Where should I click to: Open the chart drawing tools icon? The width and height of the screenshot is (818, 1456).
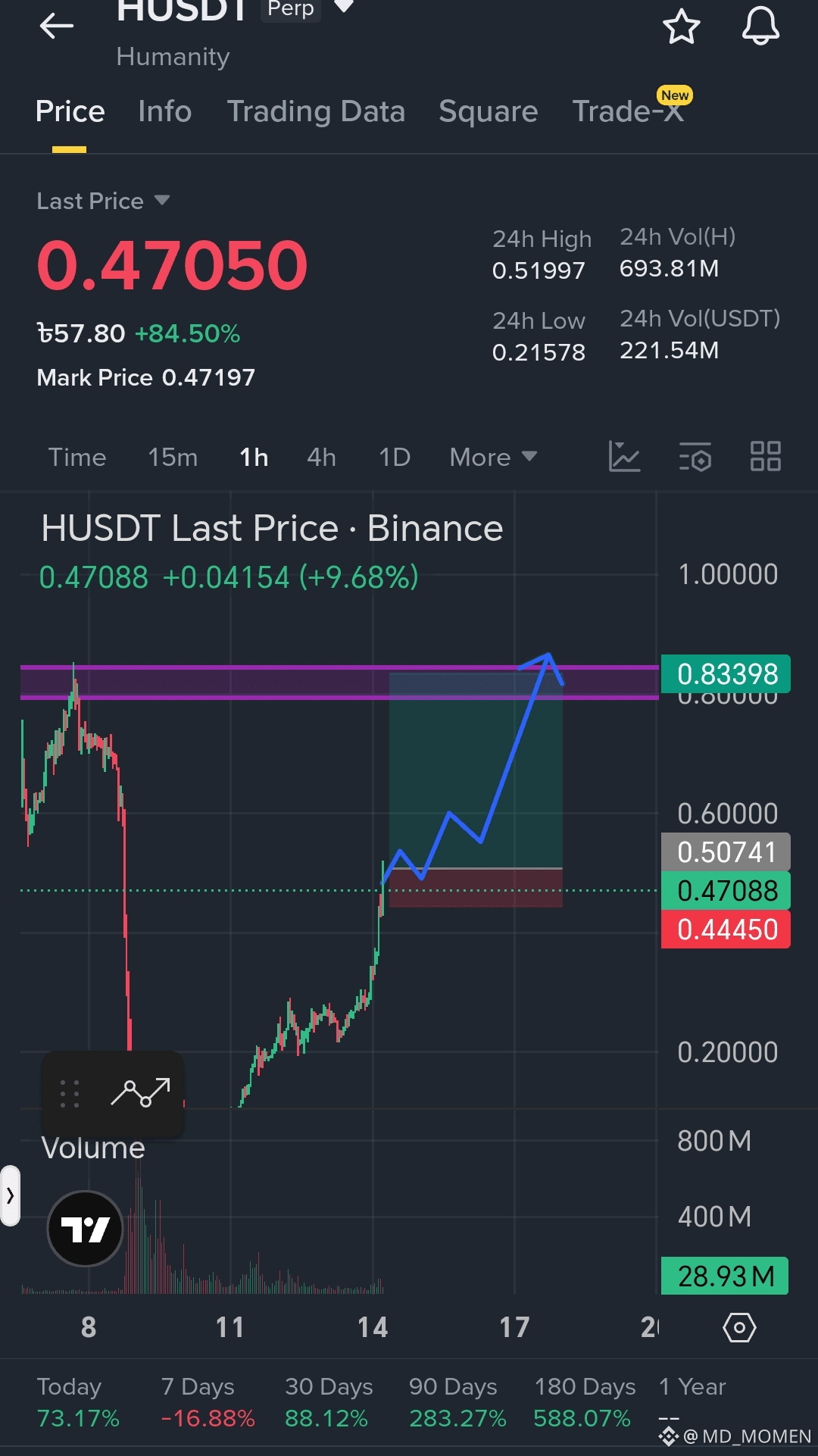pyautogui.click(x=625, y=457)
